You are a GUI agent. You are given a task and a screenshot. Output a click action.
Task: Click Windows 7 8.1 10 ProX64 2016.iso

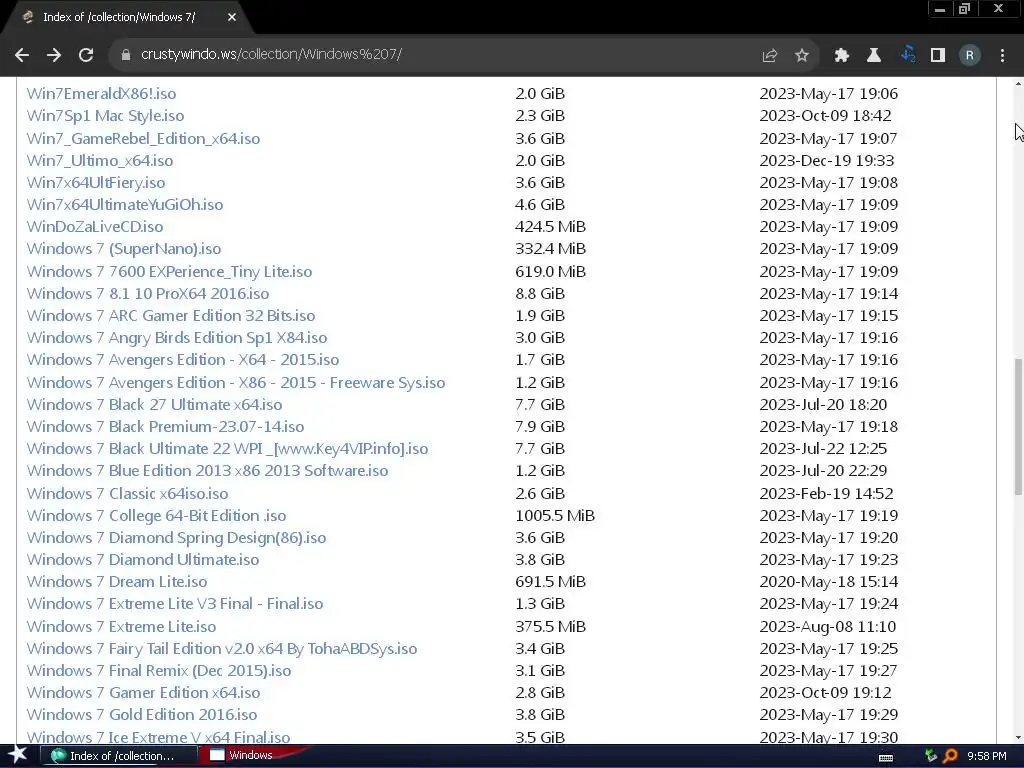click(148, 294)
